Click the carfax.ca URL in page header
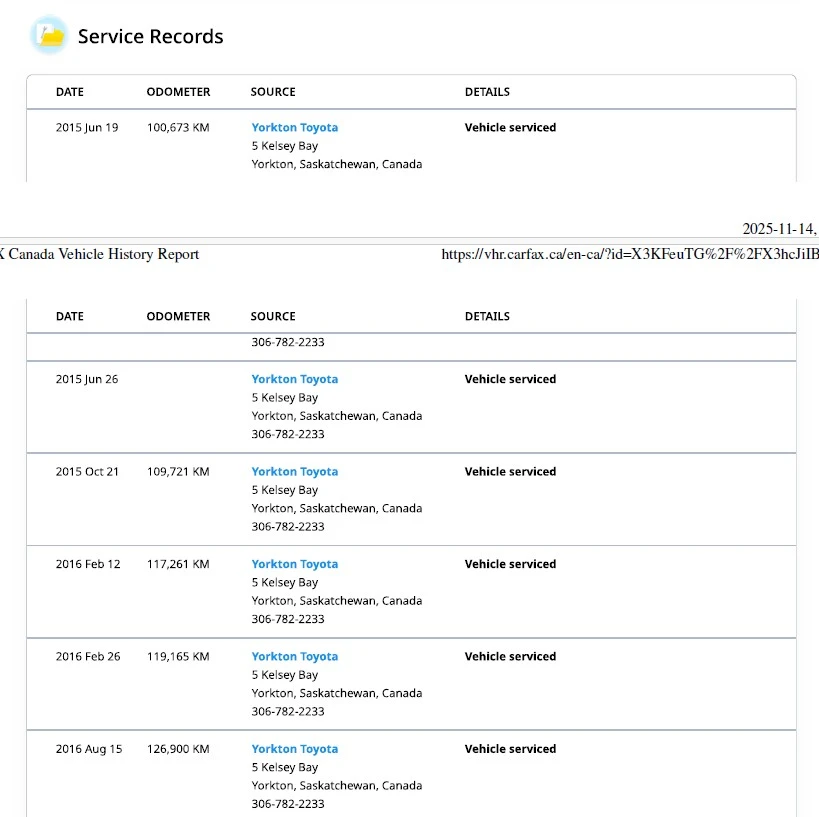819x817 pixels. coord(630,254)
